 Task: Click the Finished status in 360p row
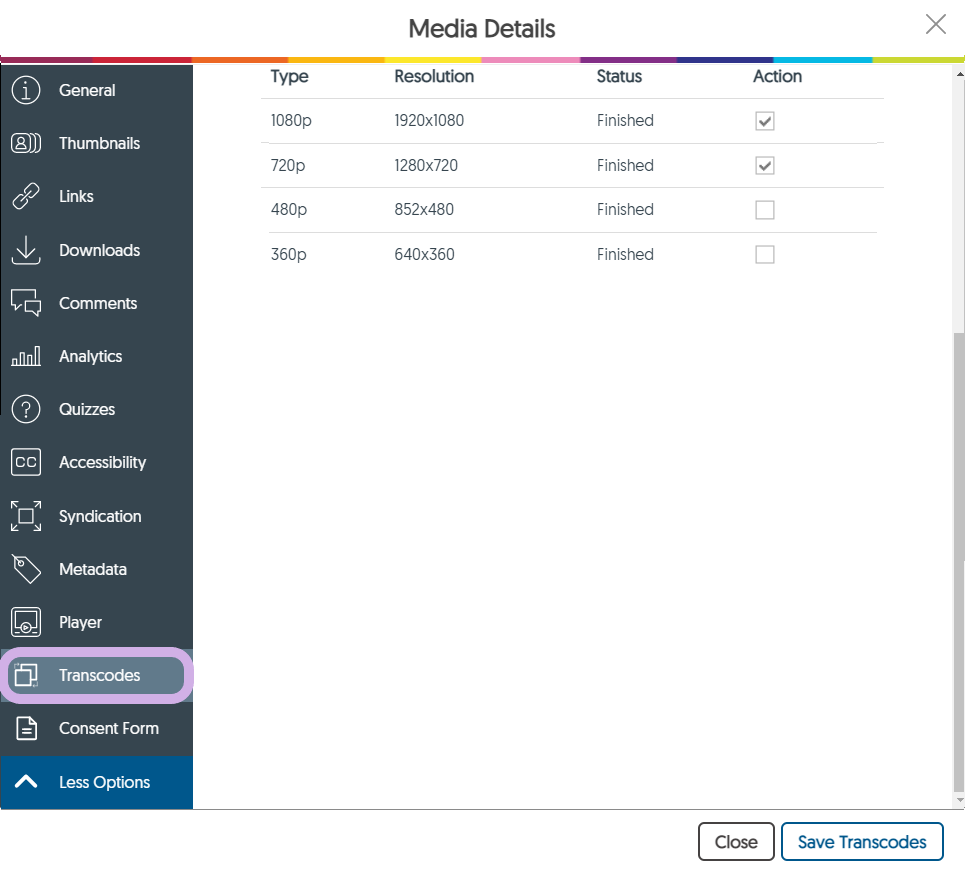[x=625, y=254]
